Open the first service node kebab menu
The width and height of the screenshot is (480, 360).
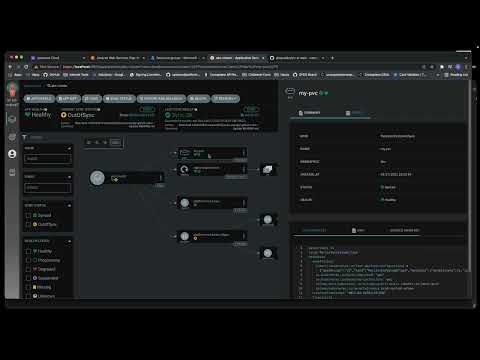point(244,203)
